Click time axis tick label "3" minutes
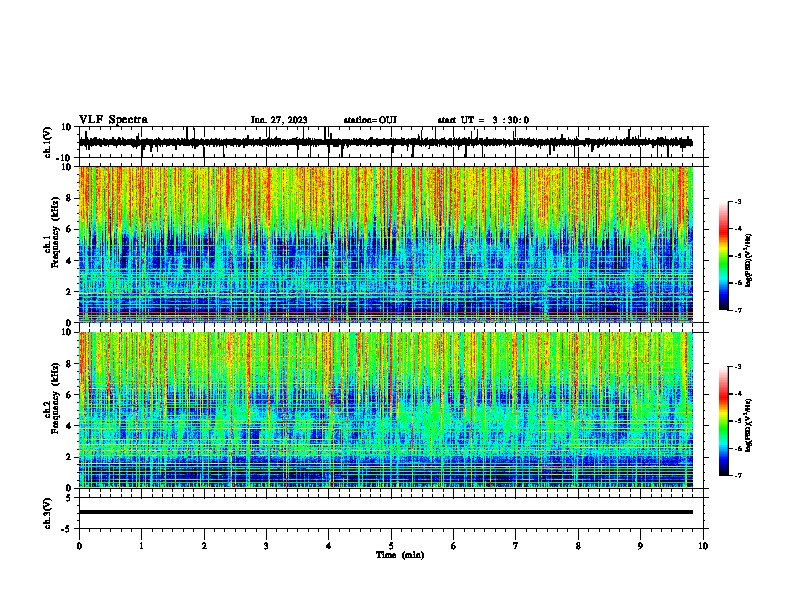This screenshot has height=612, width=792. point(266,546)
